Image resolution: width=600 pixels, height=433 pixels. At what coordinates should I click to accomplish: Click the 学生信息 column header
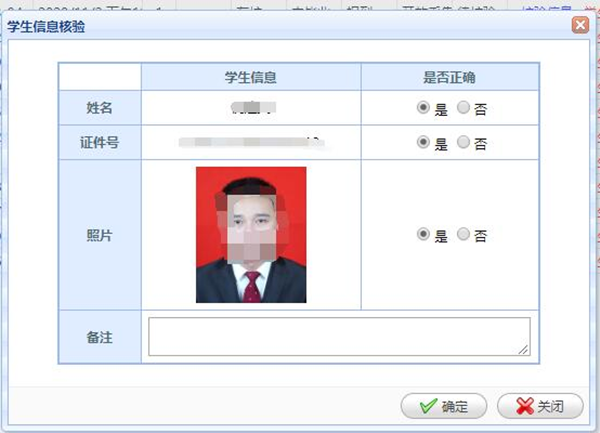(x=250, y=77)
